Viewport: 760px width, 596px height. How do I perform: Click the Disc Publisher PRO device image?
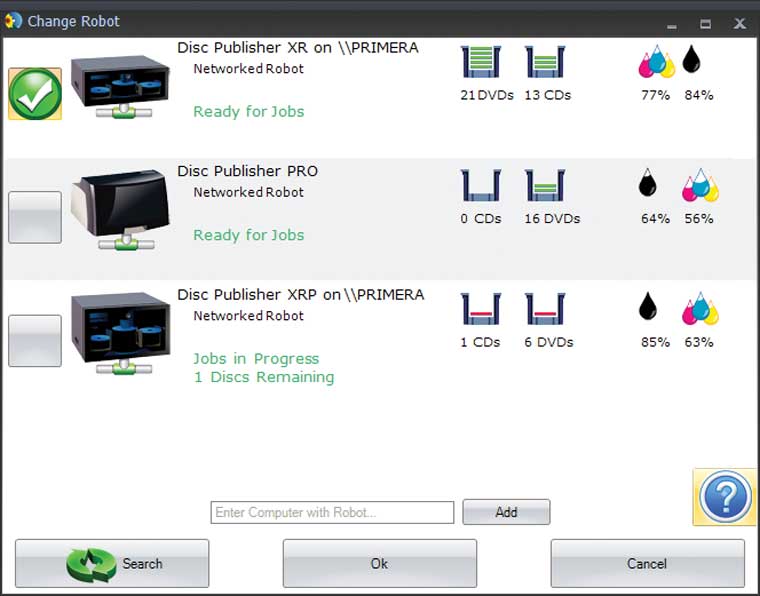coord(121,209)
